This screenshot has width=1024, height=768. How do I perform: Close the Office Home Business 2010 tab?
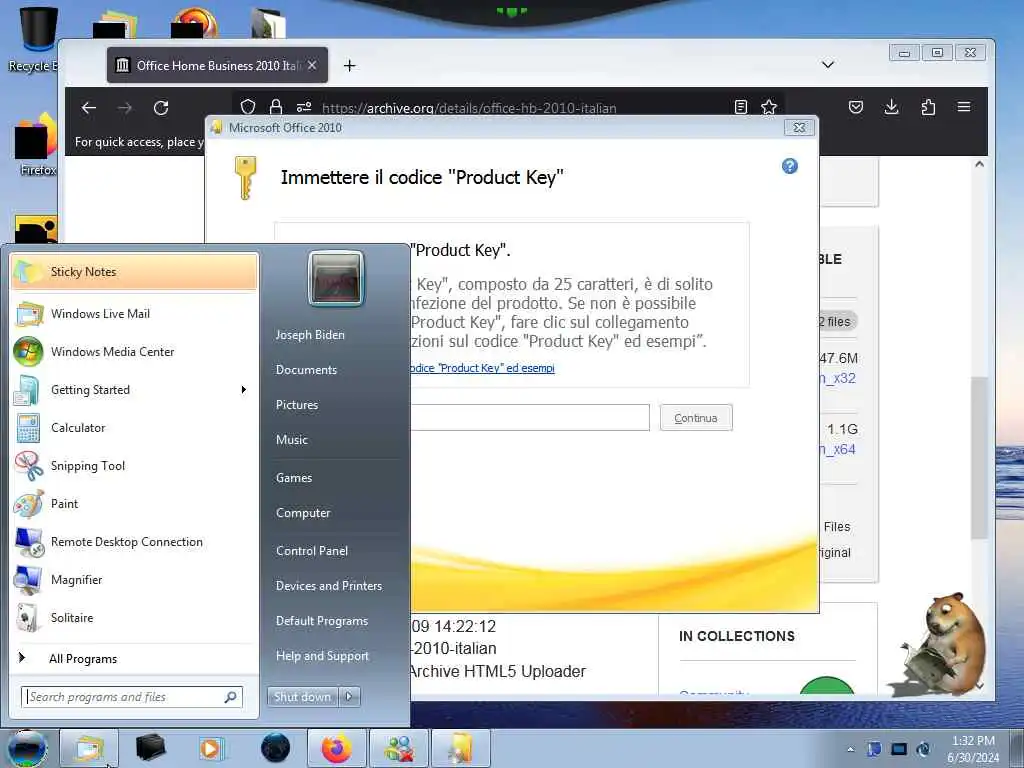coord(312,65)
